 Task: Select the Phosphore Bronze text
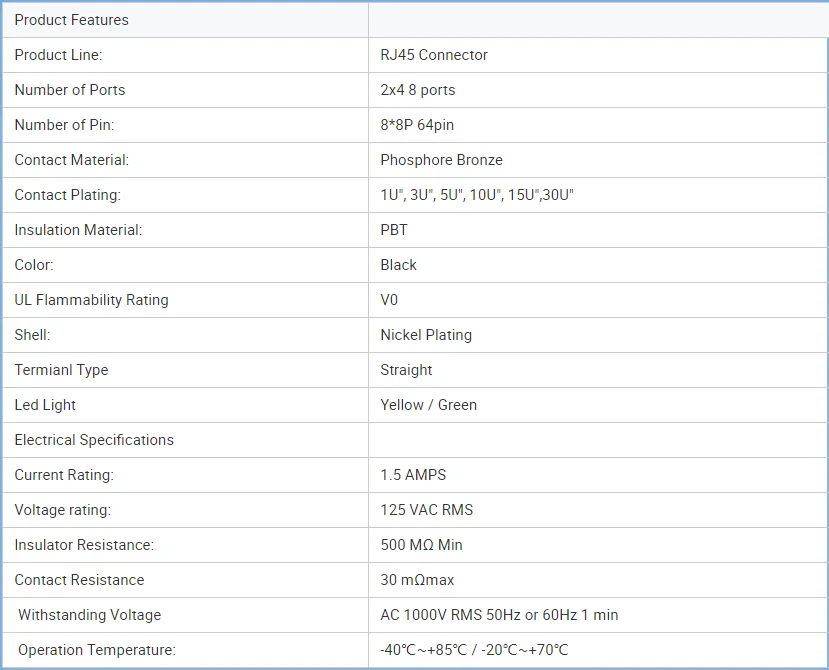click(x=441, y=160)
